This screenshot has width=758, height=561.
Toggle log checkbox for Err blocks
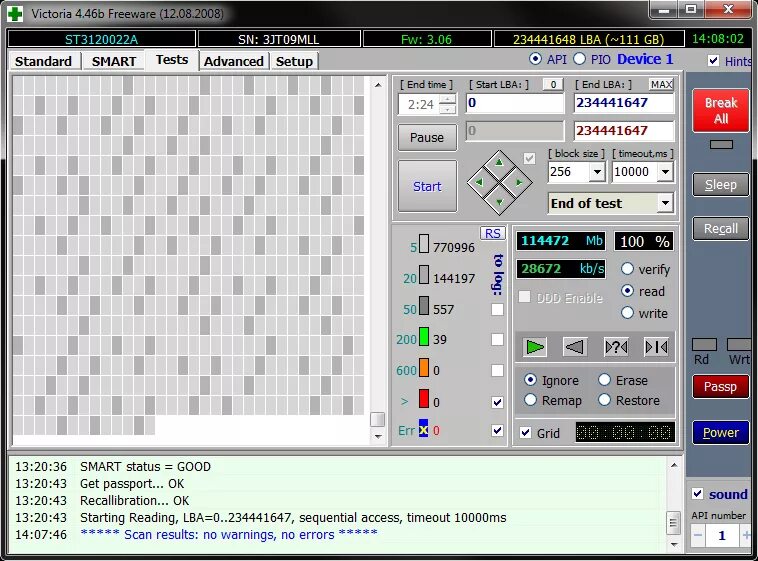click(497, 430)
